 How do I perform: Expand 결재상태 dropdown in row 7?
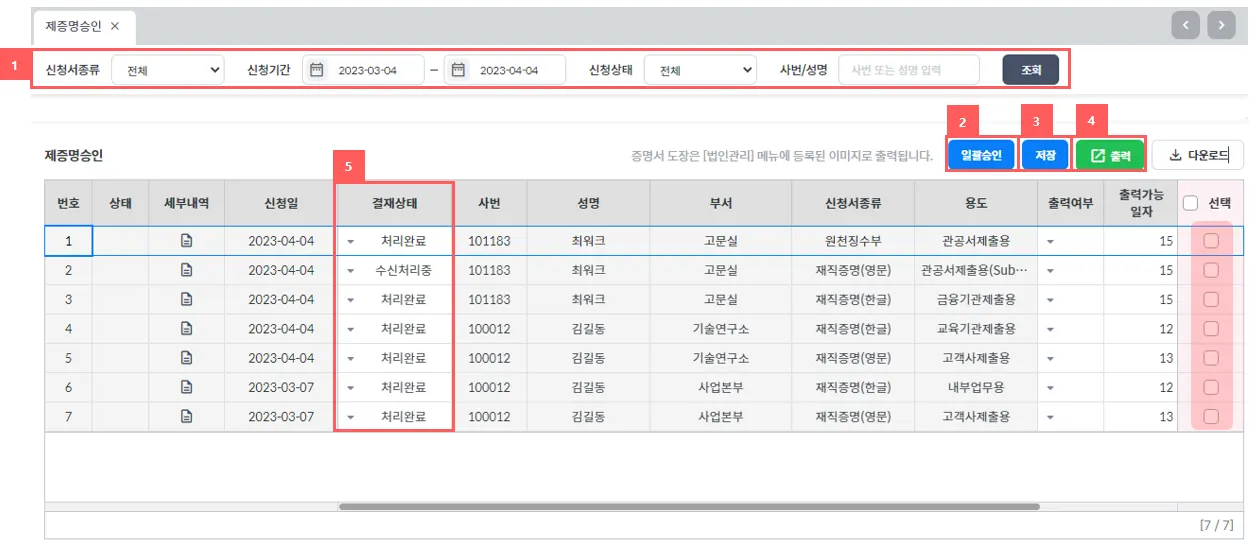tap(350, 417)
